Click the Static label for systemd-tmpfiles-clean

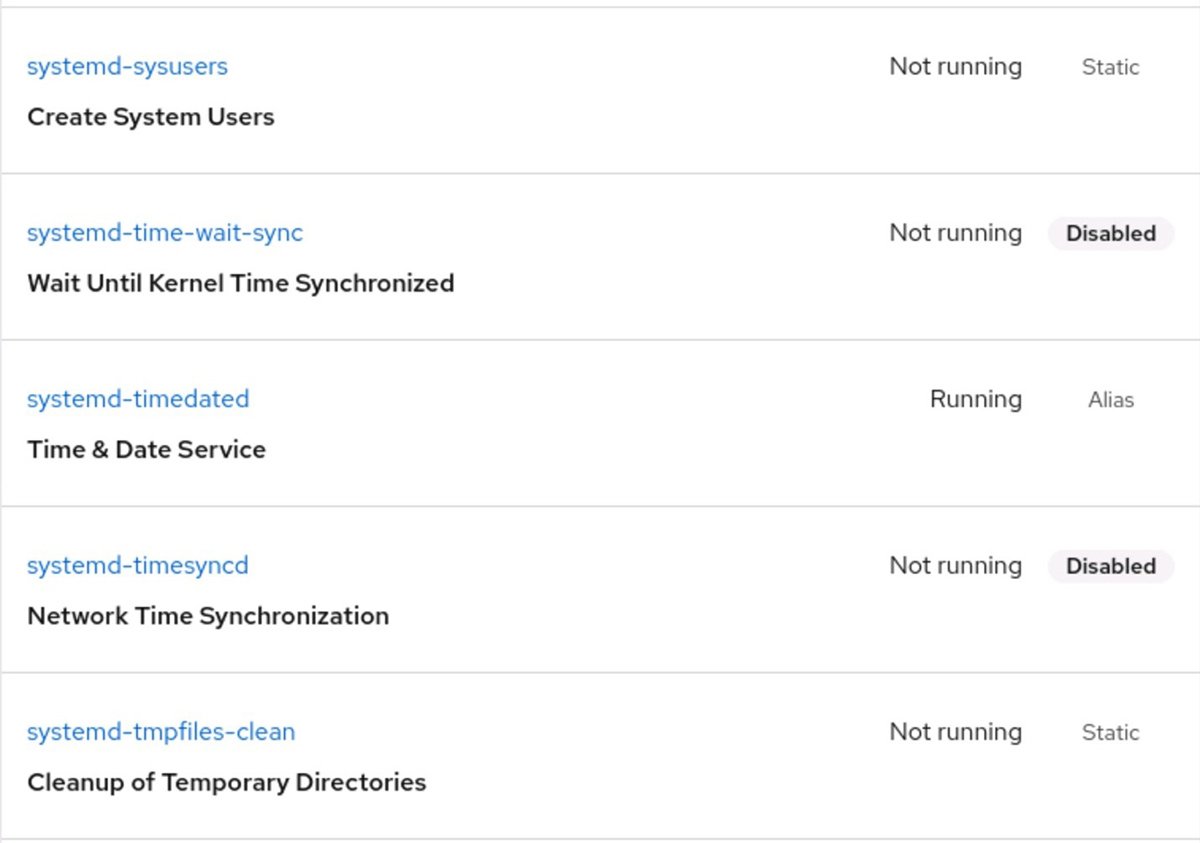point(1110,733)
